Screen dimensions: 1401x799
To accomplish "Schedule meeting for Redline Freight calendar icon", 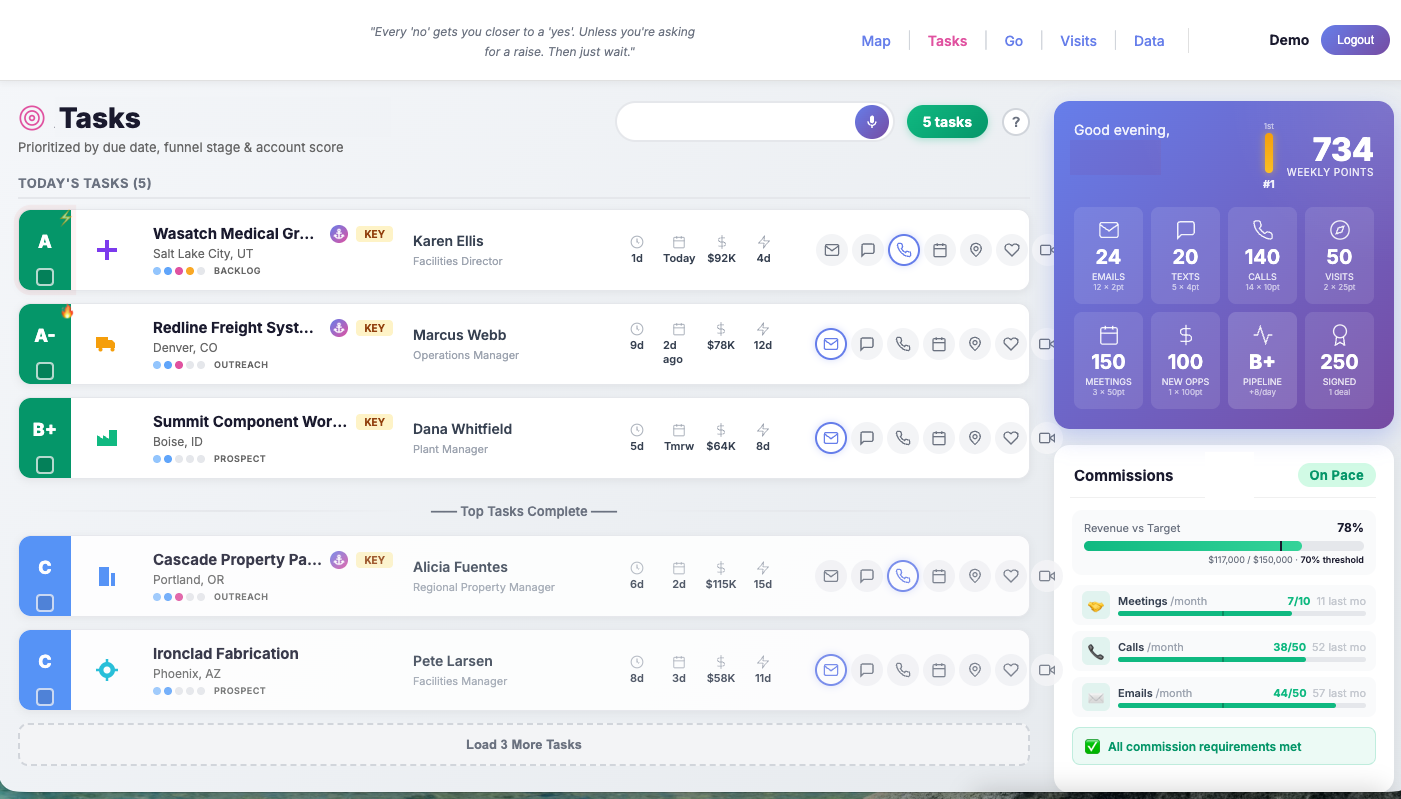I will pyautogui.click(x=939, y=344).
